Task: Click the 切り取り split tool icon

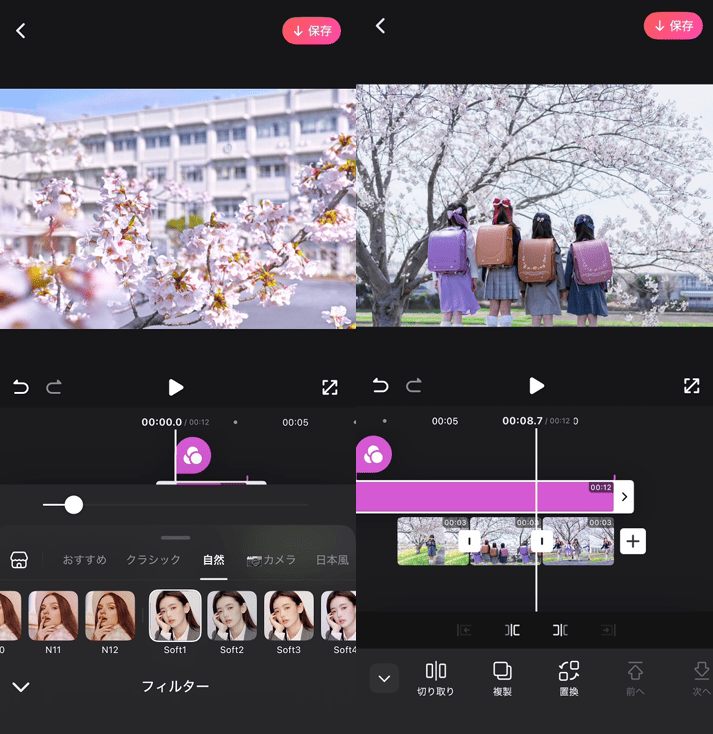Action: (436, 671)
